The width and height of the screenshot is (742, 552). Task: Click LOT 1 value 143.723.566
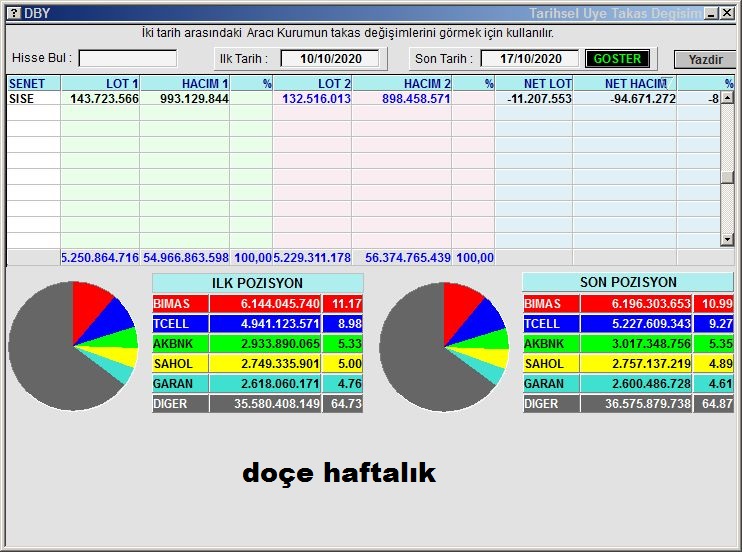[105, 98]
